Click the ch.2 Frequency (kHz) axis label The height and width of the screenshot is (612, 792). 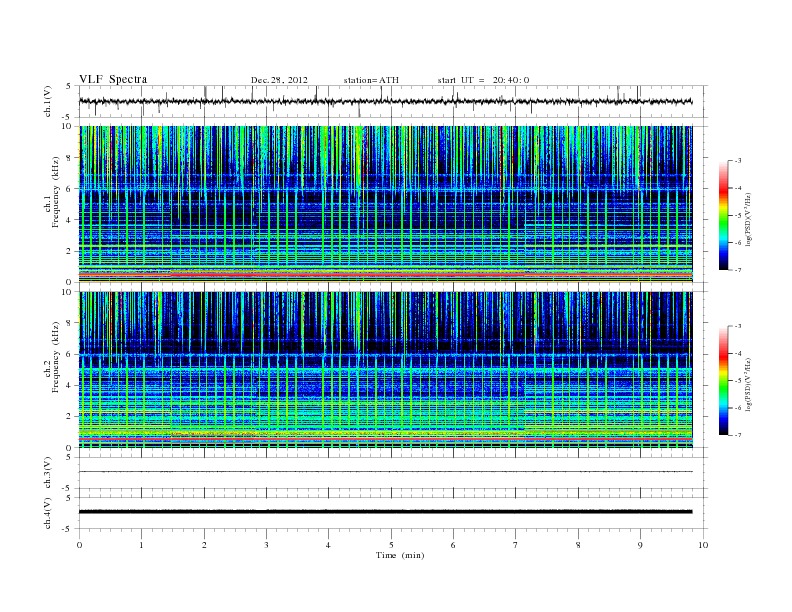click(52, 357)
